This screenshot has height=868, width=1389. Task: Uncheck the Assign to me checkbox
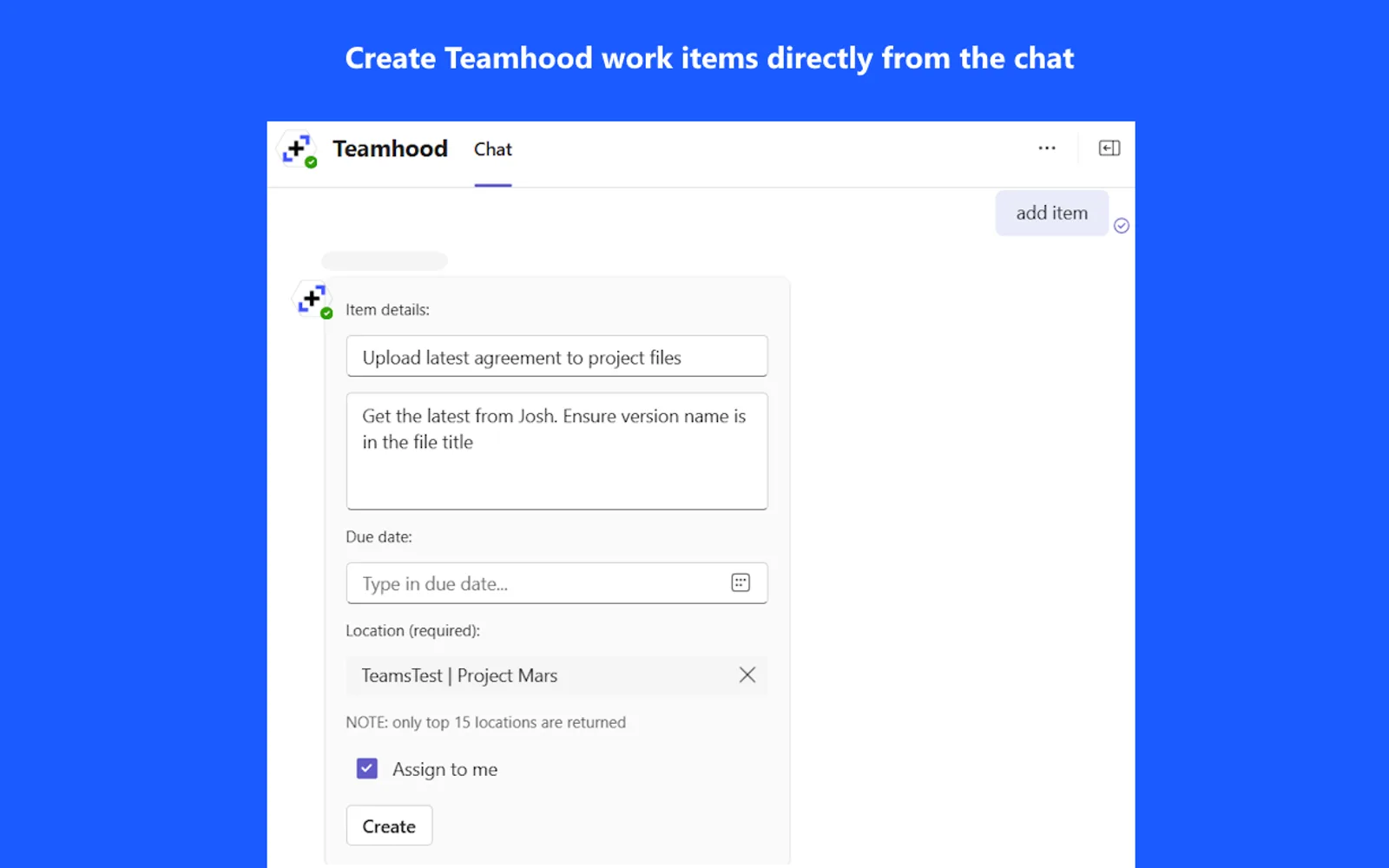[367, 768]
